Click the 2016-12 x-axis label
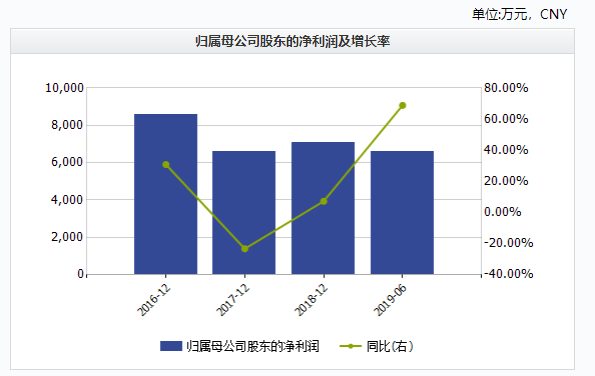This screenshot has width=595, height=376. pyautogui.click(x=154, y=300)
